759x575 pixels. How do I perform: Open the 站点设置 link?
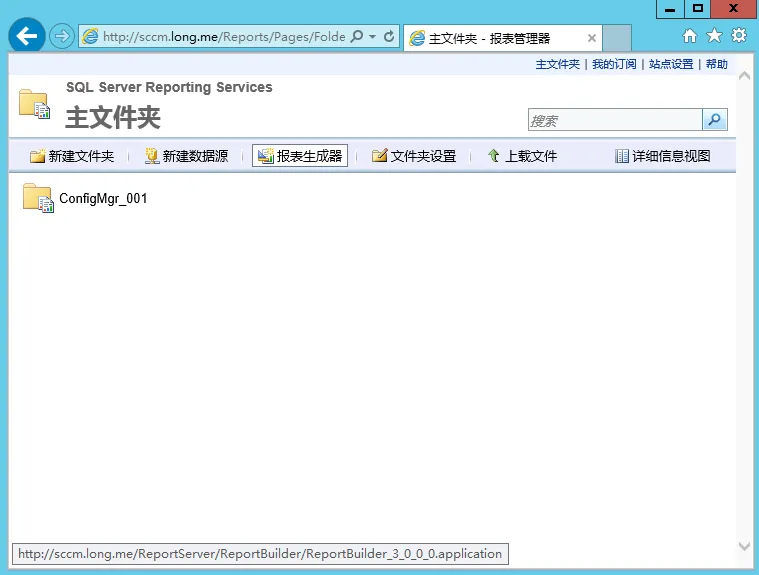[671, 64]
